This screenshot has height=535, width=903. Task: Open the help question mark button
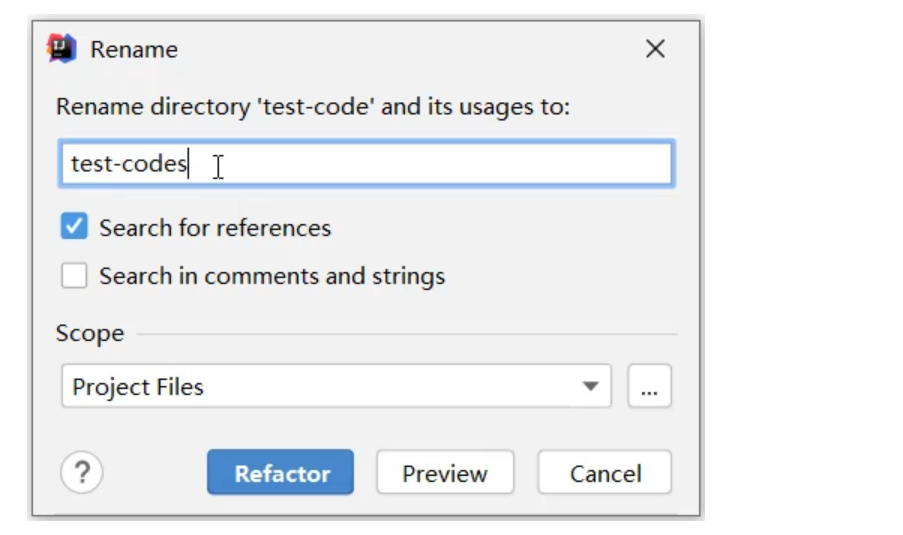[x=82, y=473]
